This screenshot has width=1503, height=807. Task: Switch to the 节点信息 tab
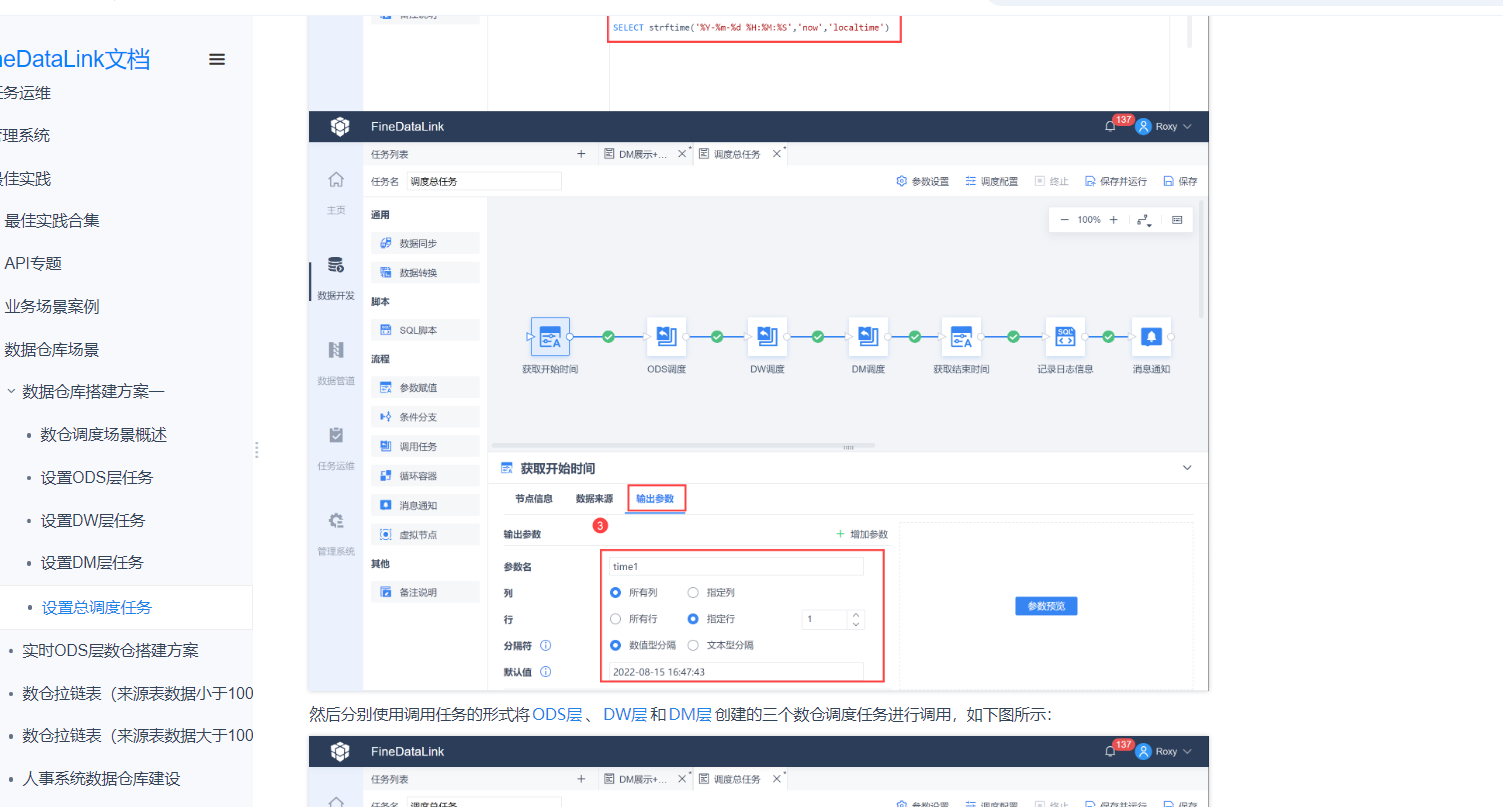click(533, 498)
